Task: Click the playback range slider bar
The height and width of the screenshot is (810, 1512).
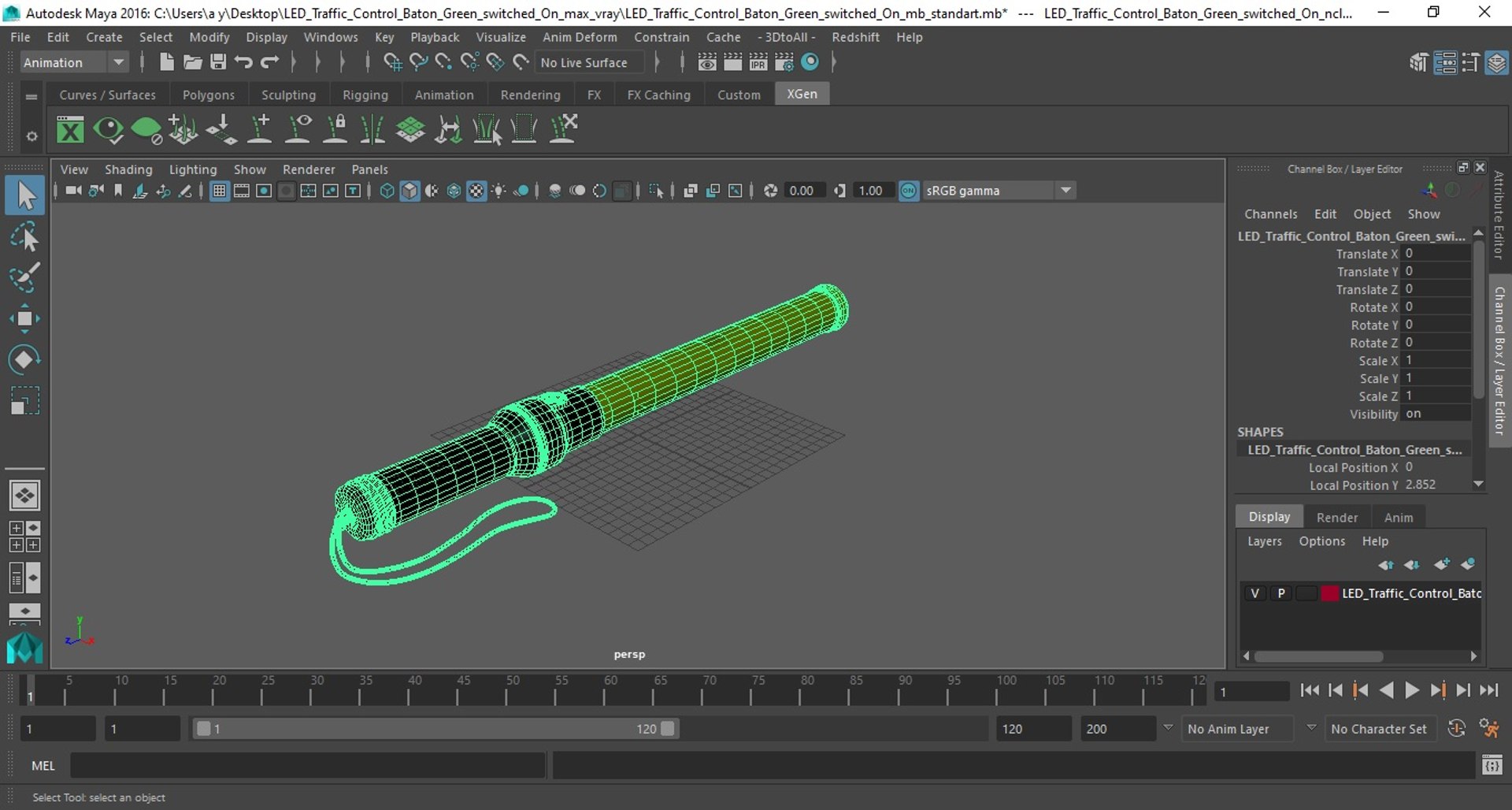Action: pos(435,729)
